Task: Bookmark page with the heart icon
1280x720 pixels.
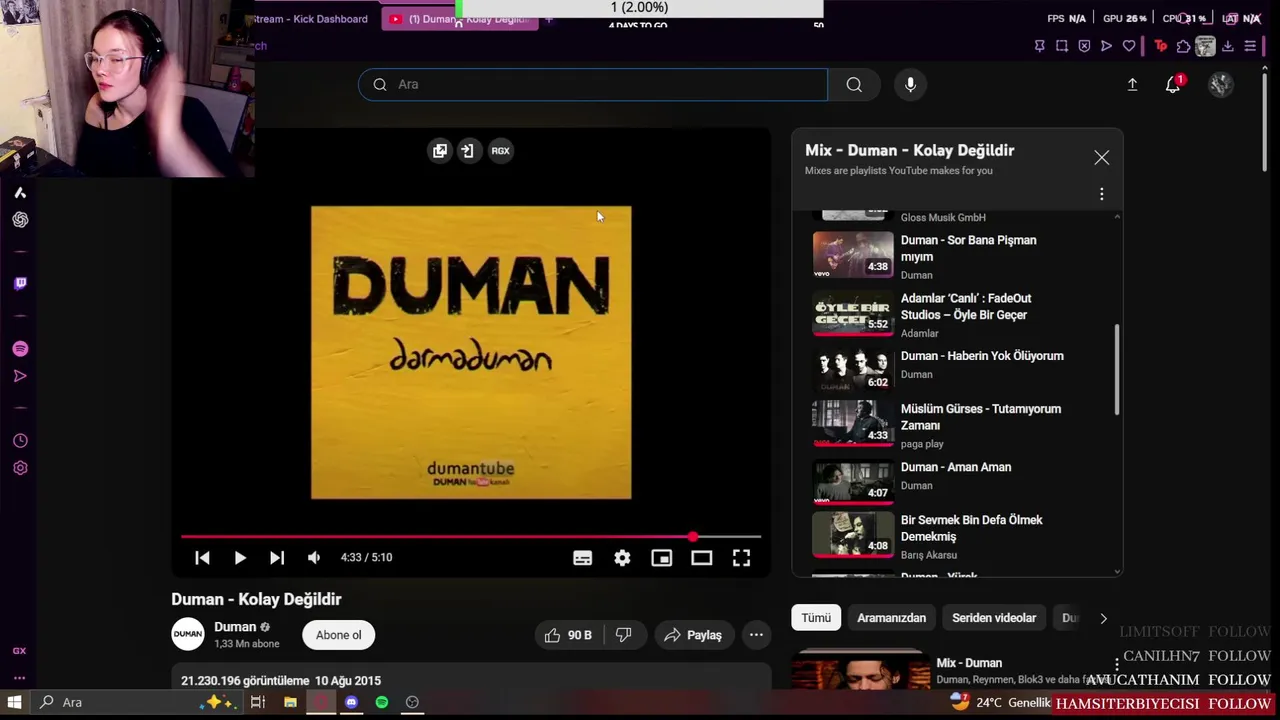Action: [x=1129, y=46]
